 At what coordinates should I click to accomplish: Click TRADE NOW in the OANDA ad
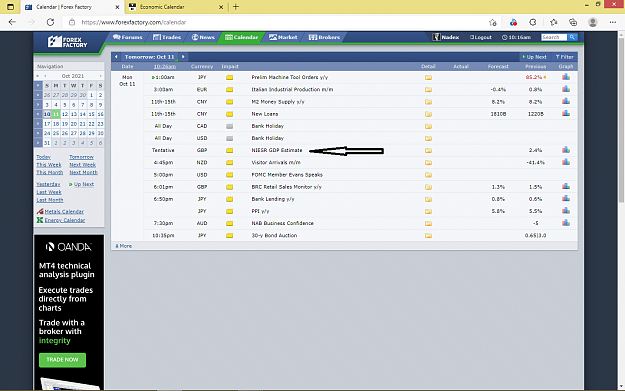point(62,360)
